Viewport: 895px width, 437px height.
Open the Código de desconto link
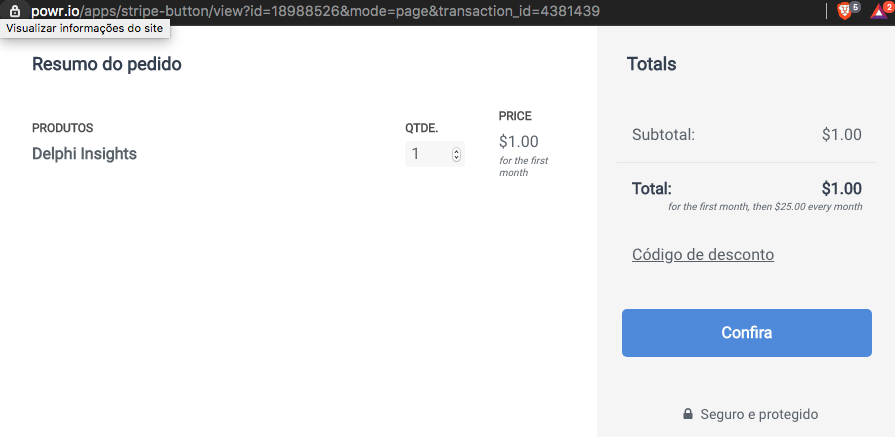[703, 254]
